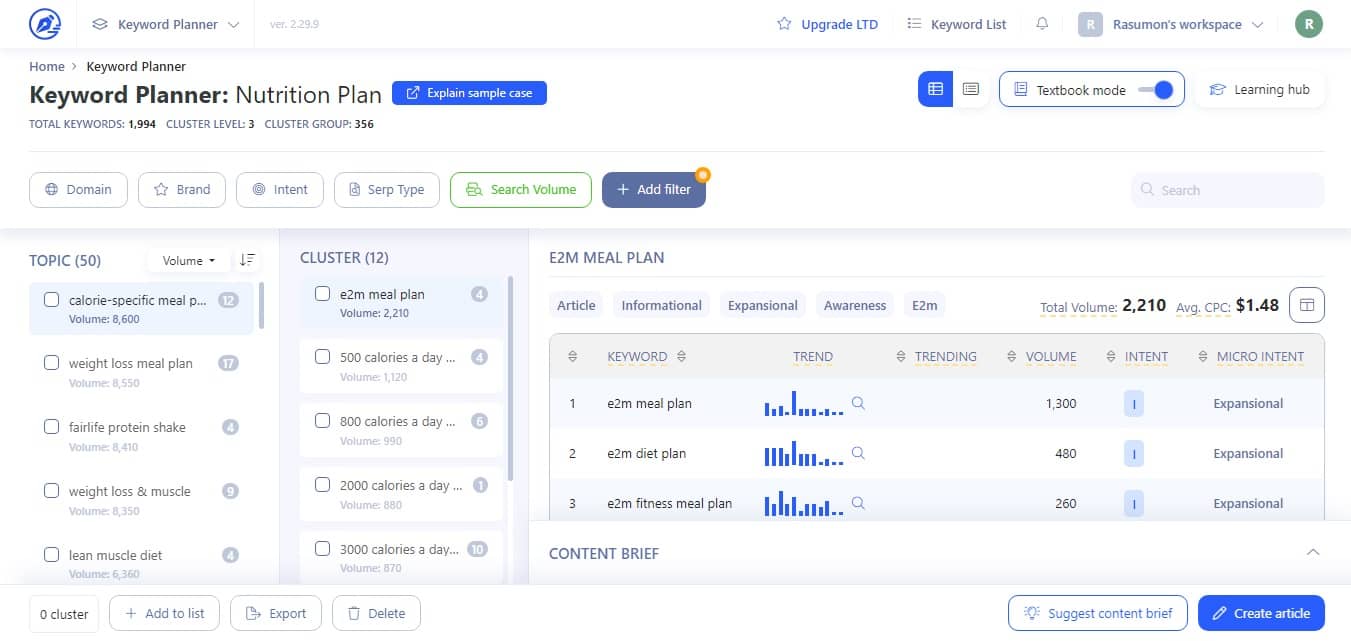Click the notification bell icon
This screenshot has width=1351, height=641.
(1042, 24)
